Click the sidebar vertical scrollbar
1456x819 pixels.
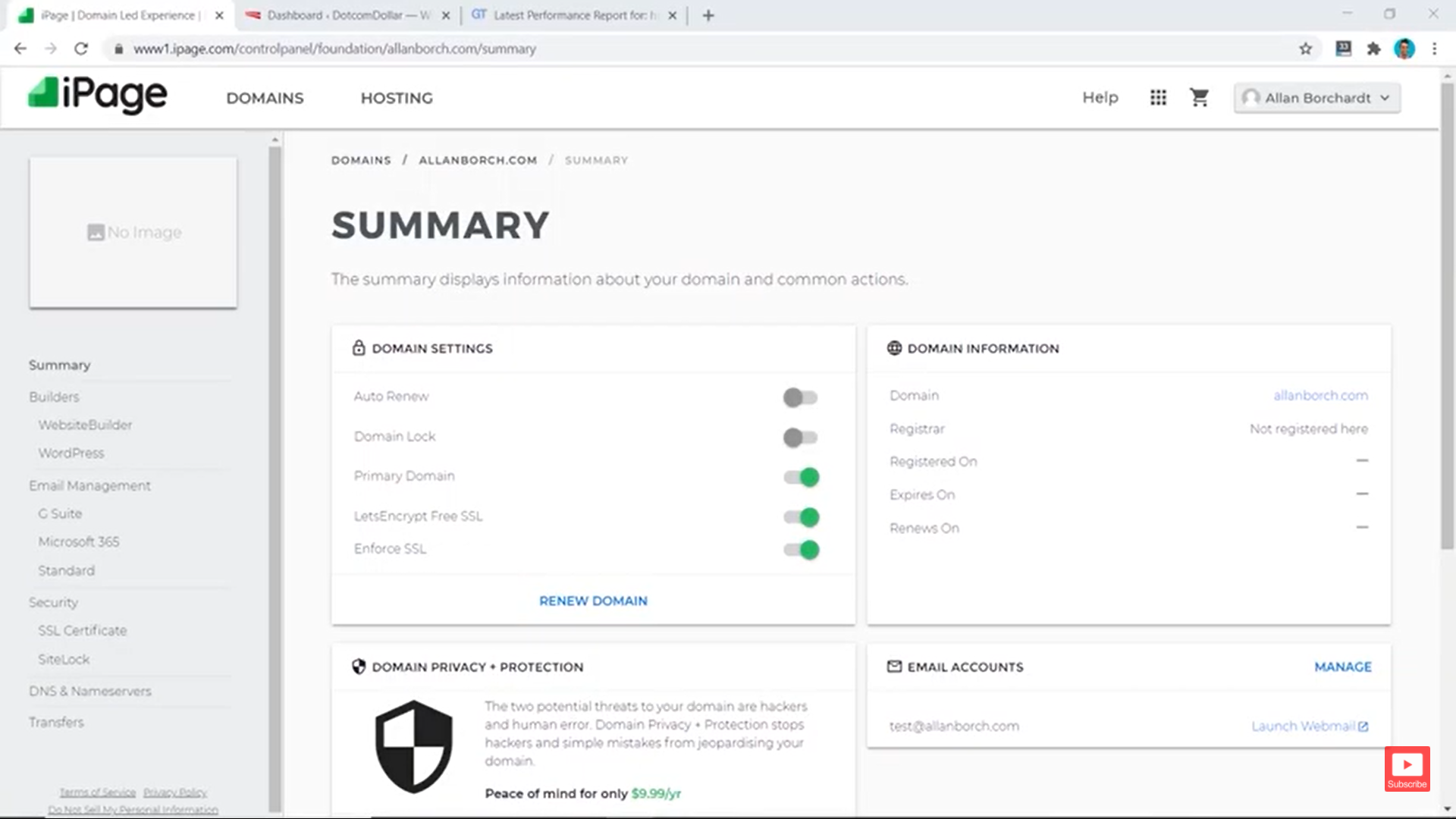pyautogui.click(x=275, y=478)
